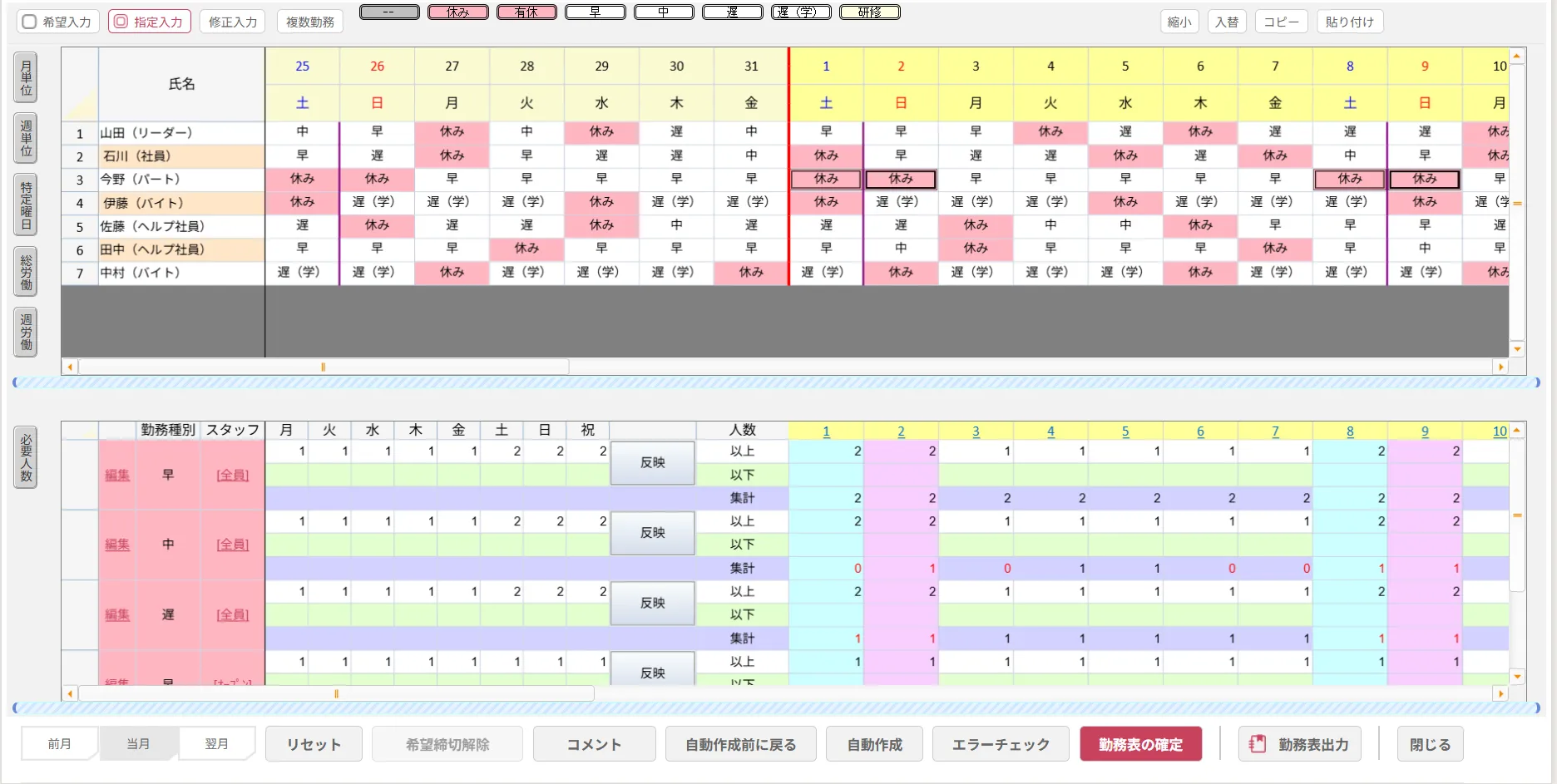The image size is (1557, 784).
Task: Click the コメント button
Action: 594,744
